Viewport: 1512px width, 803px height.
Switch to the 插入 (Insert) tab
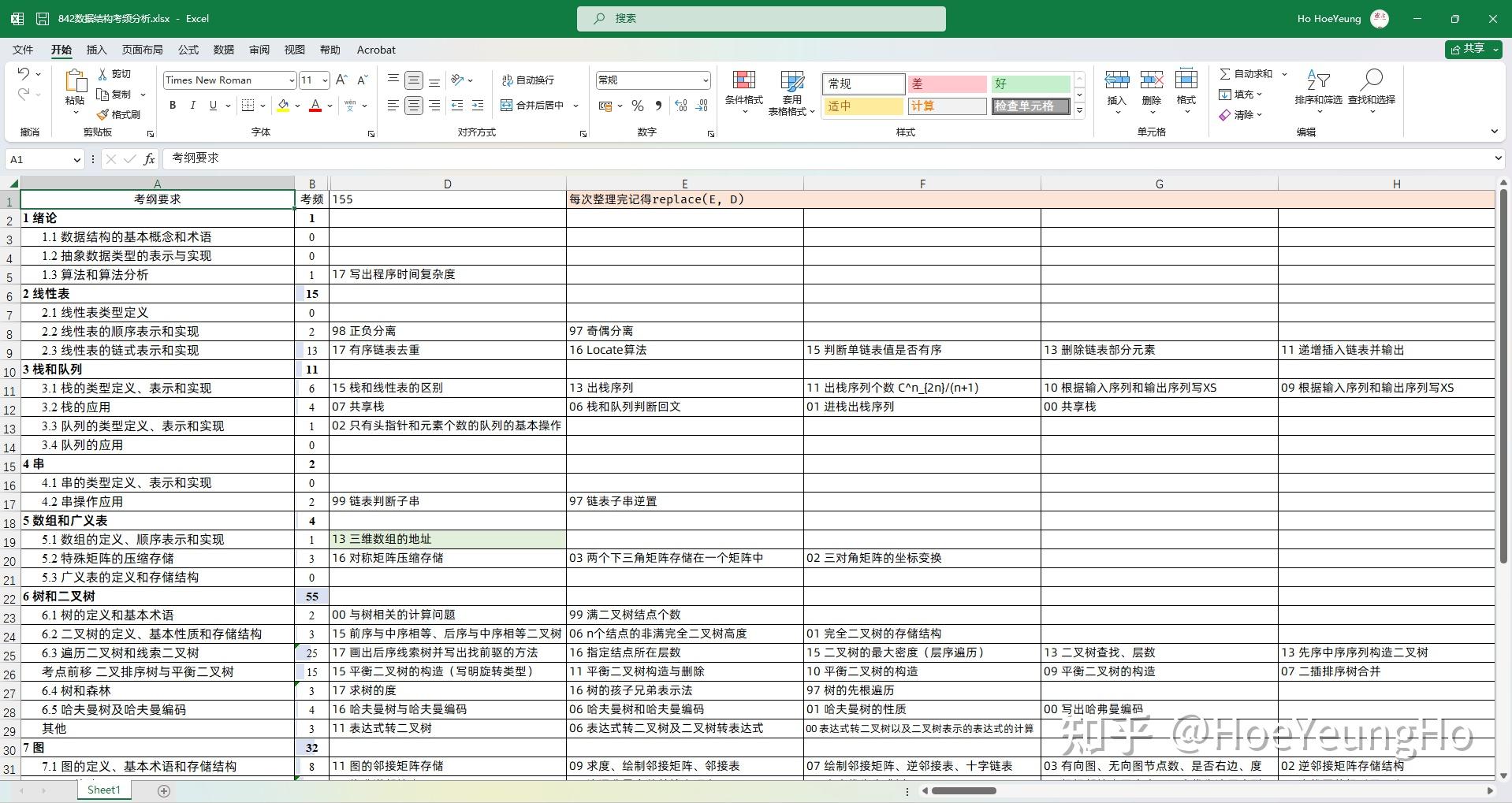click(x=96, y=50)
